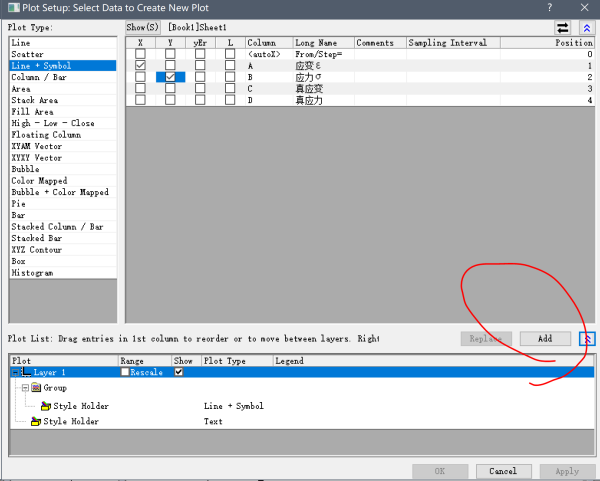Click the Line + Symbol Style Holder icon
The image size is (600, 481).
[46, 406]
